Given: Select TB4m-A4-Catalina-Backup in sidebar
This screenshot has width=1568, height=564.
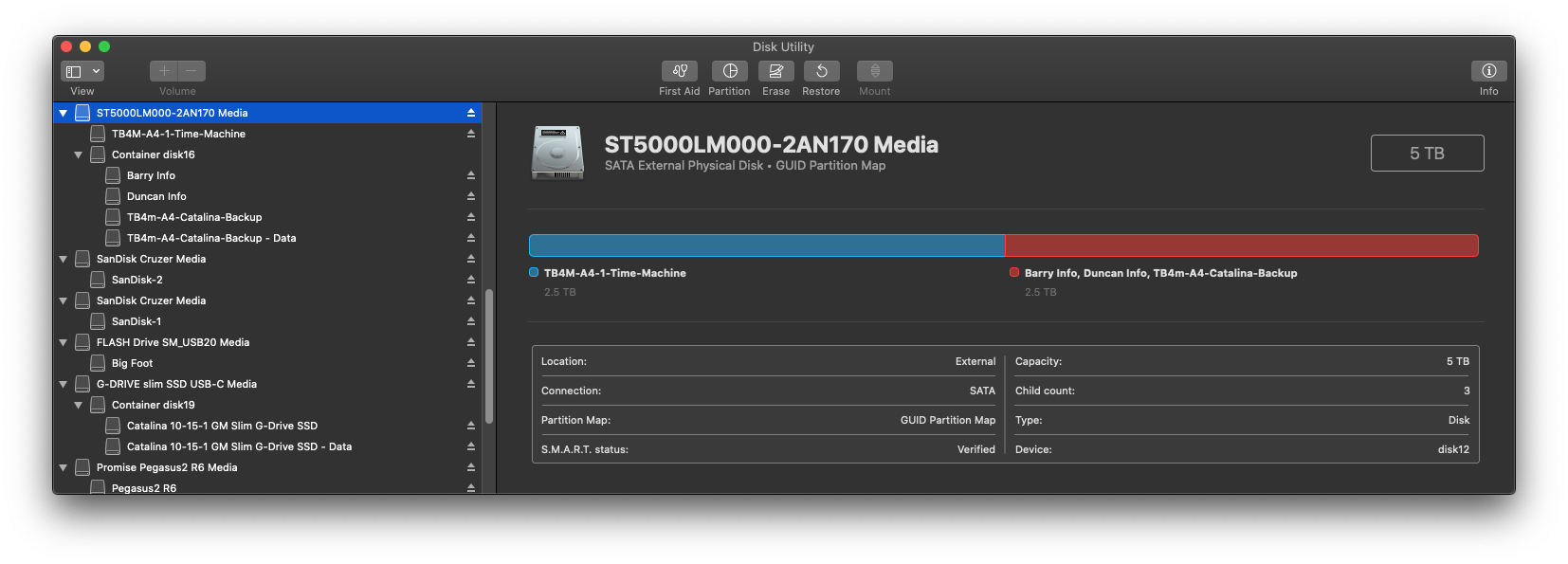Looking at the screenshot, I should pos(268,217).
